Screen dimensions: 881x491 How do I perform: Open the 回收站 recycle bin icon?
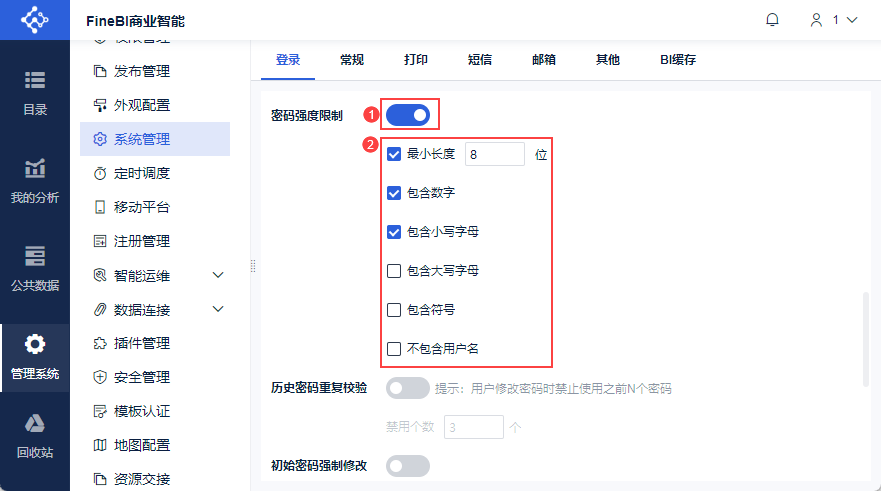(35, 435)
